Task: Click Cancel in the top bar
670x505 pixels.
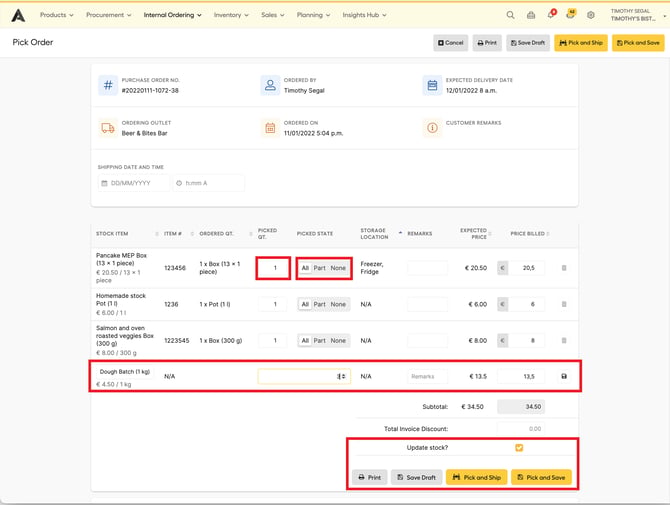Action: (451, 43)
